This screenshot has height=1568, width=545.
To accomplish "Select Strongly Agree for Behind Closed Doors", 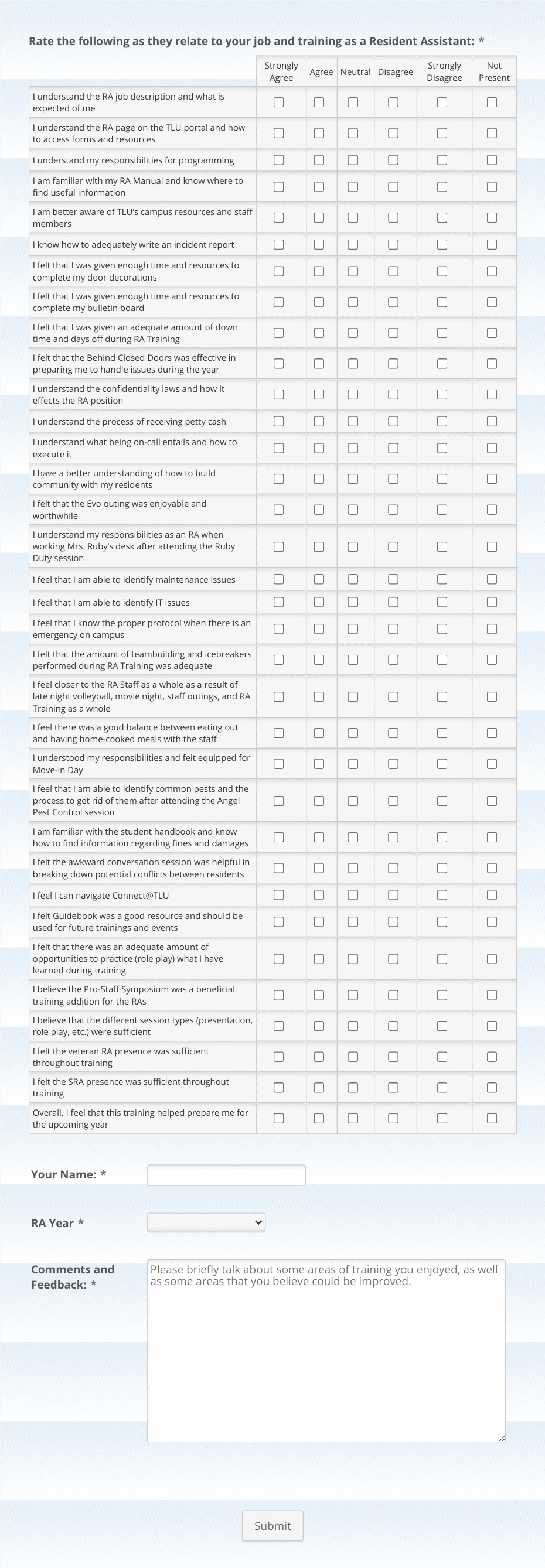I will click(278, 363).
